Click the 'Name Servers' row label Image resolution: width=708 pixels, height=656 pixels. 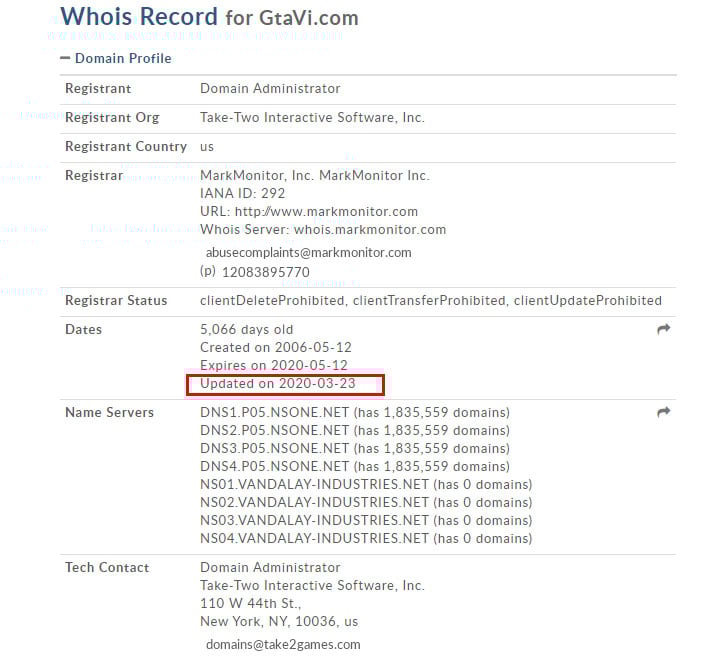pos(109,412)
